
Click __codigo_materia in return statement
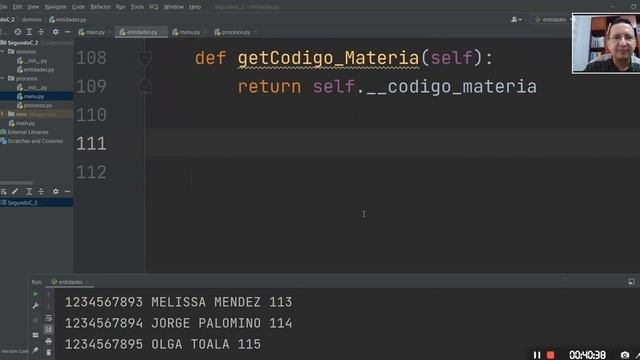pos(451,87)
